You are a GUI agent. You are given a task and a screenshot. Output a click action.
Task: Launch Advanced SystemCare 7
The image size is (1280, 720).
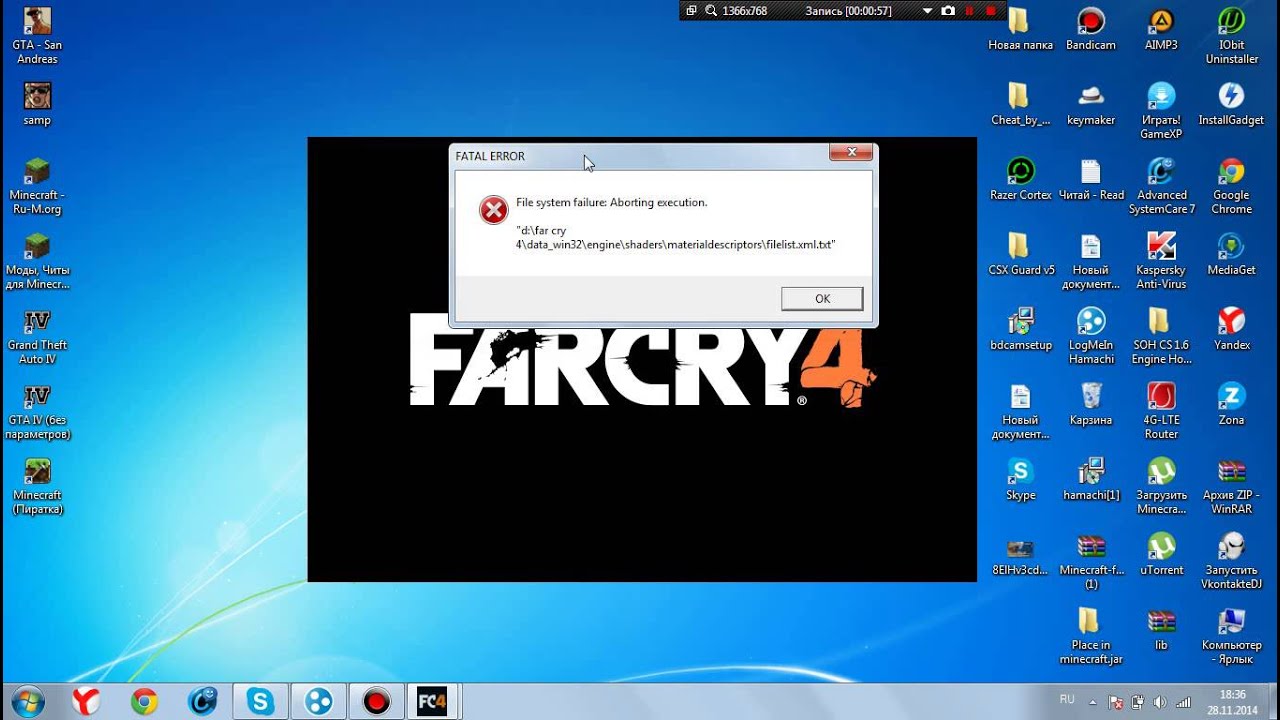click(1160, 186)
